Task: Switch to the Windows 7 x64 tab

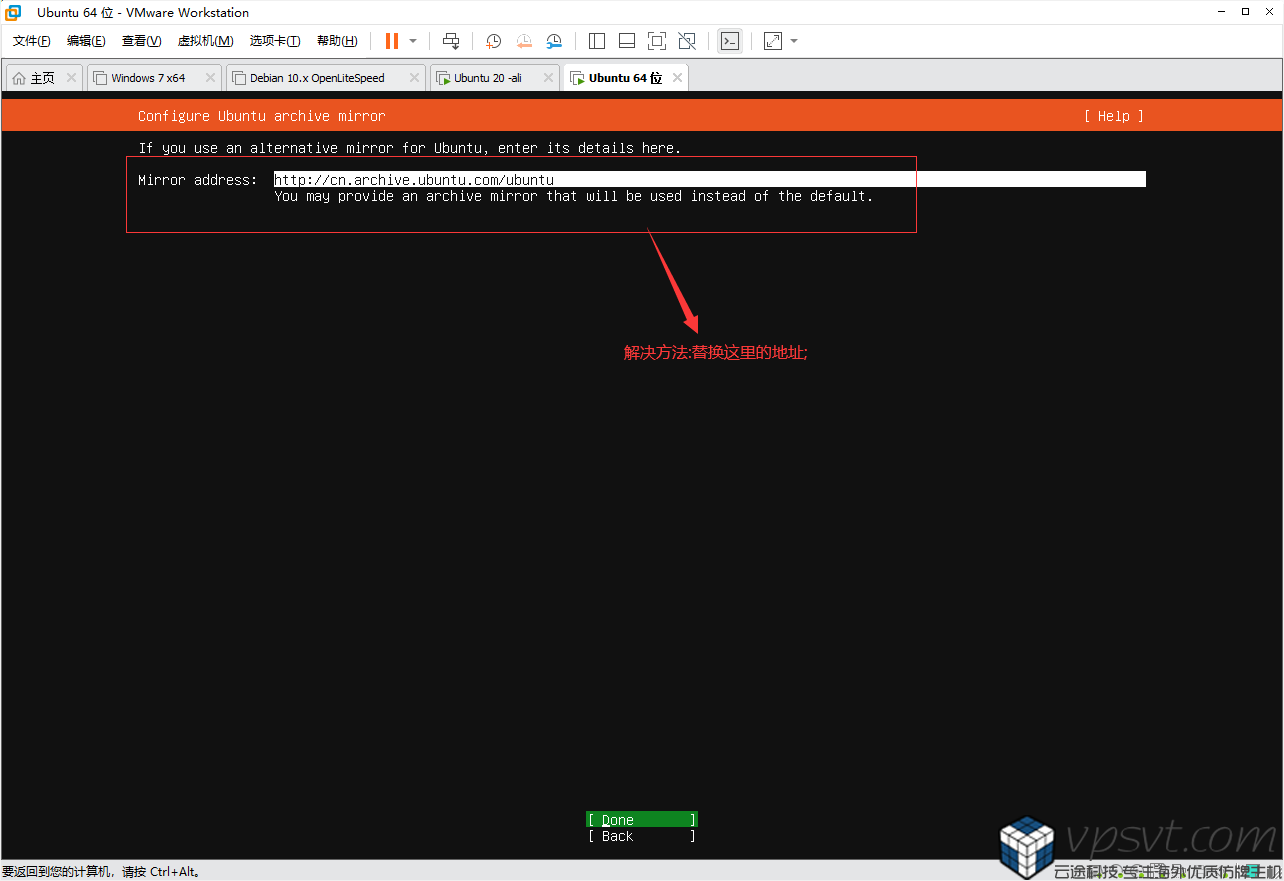Action: [150, 76]
